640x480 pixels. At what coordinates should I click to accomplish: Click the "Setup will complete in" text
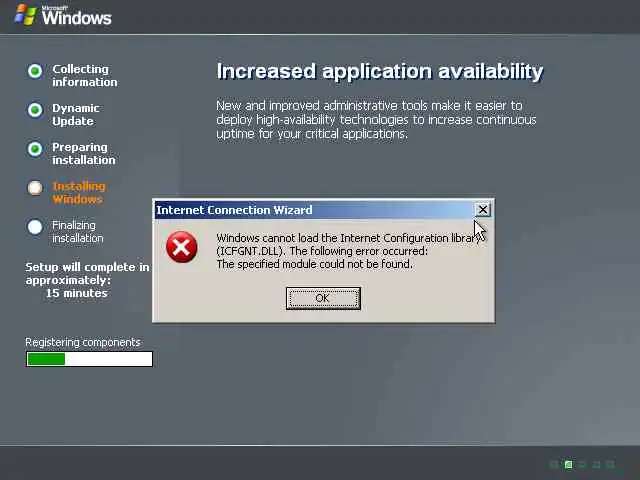(x=87, y=267)
